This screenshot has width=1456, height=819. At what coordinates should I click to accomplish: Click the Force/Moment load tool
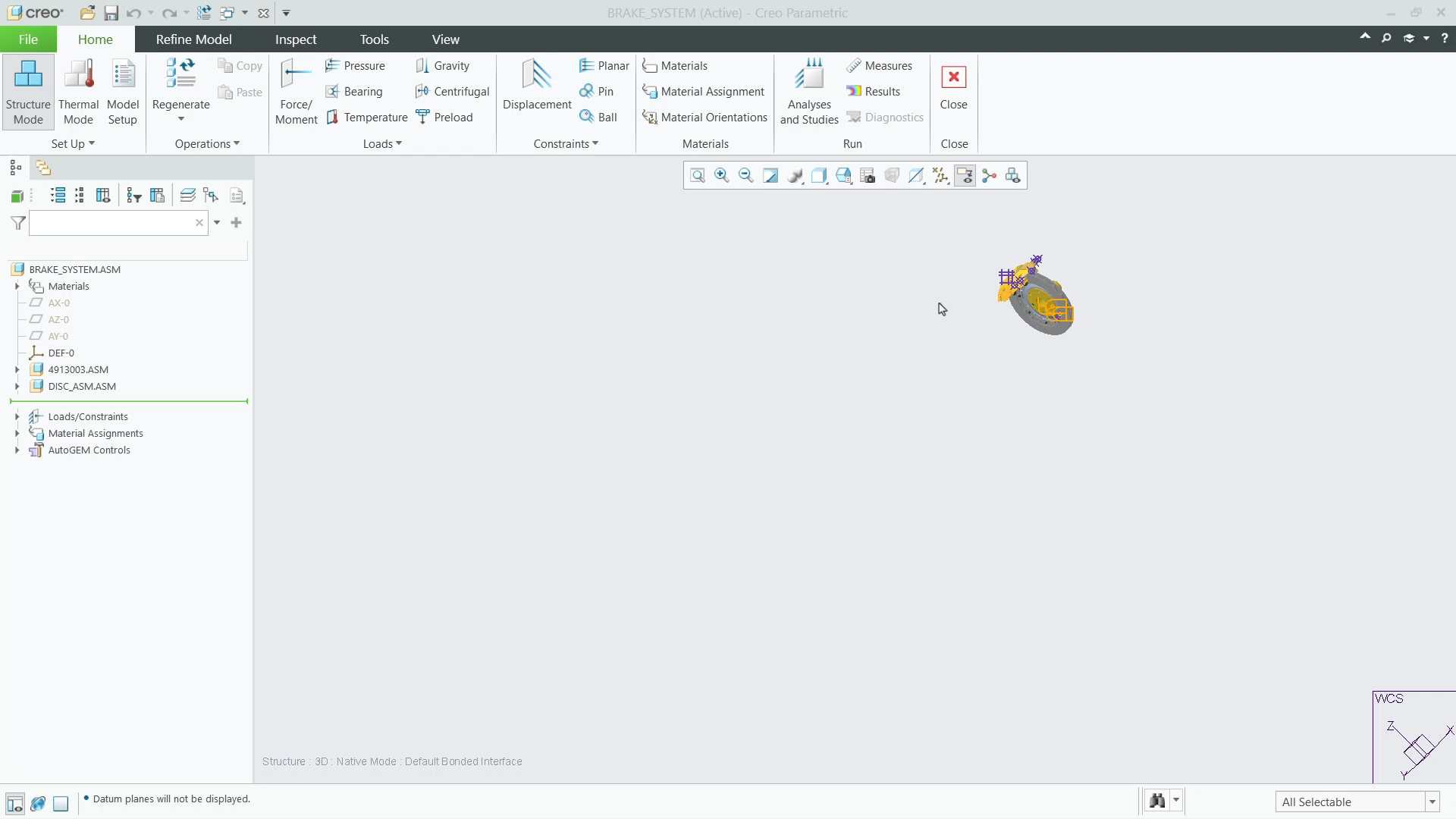tap(297, 92)
